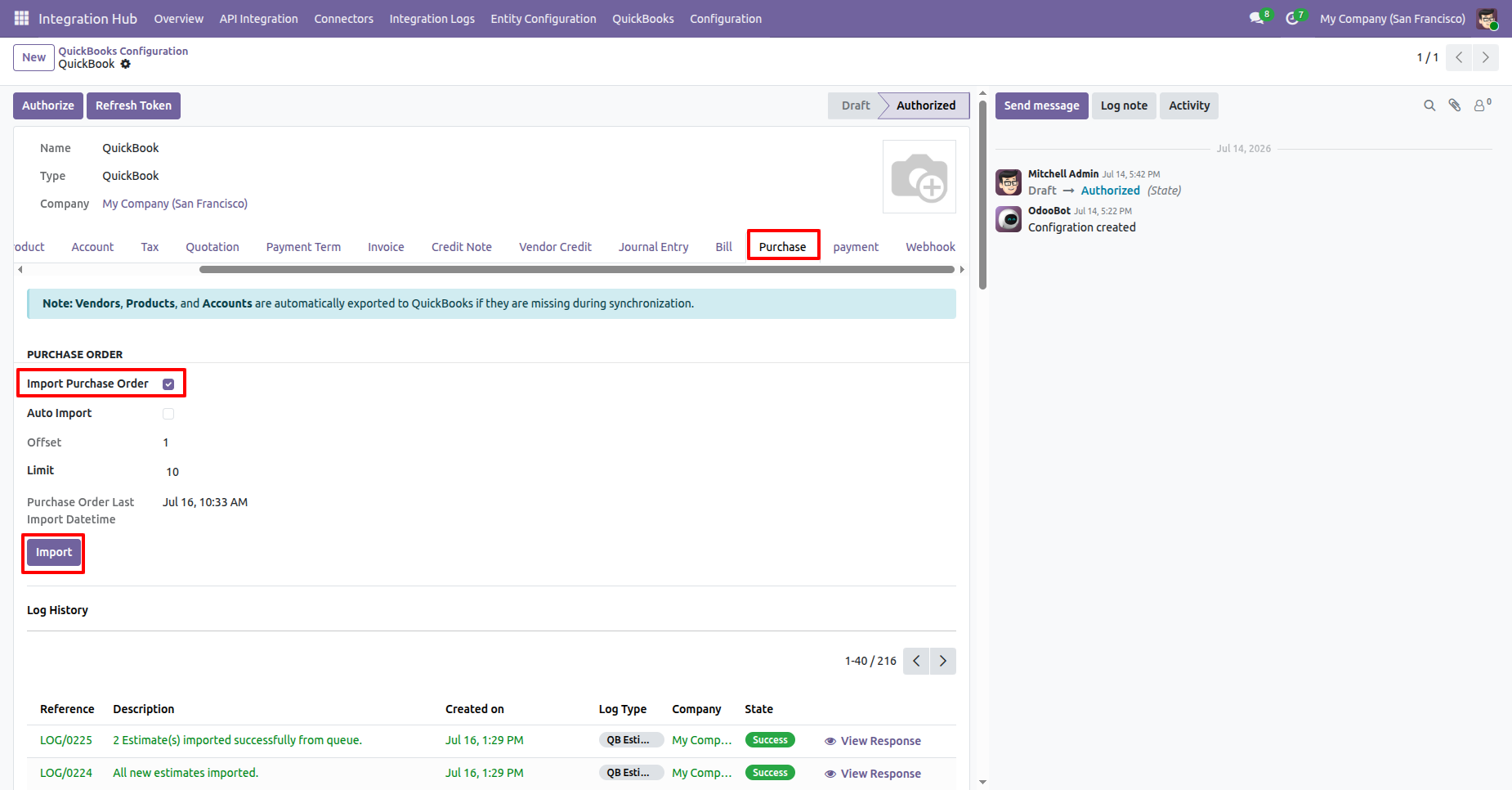Screen dimensions: 1512x790
Task: Click the Authorize button
Action: click(48, 105)
